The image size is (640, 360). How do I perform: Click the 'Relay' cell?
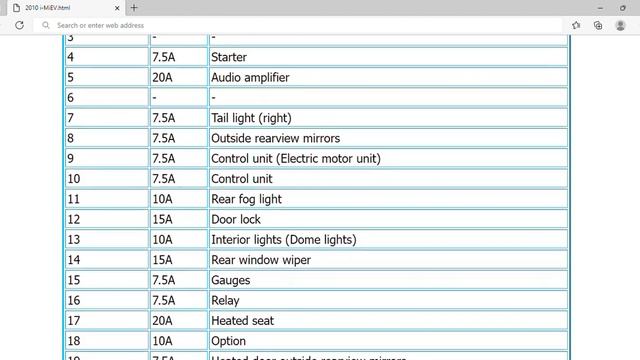[x=388, y=300]
